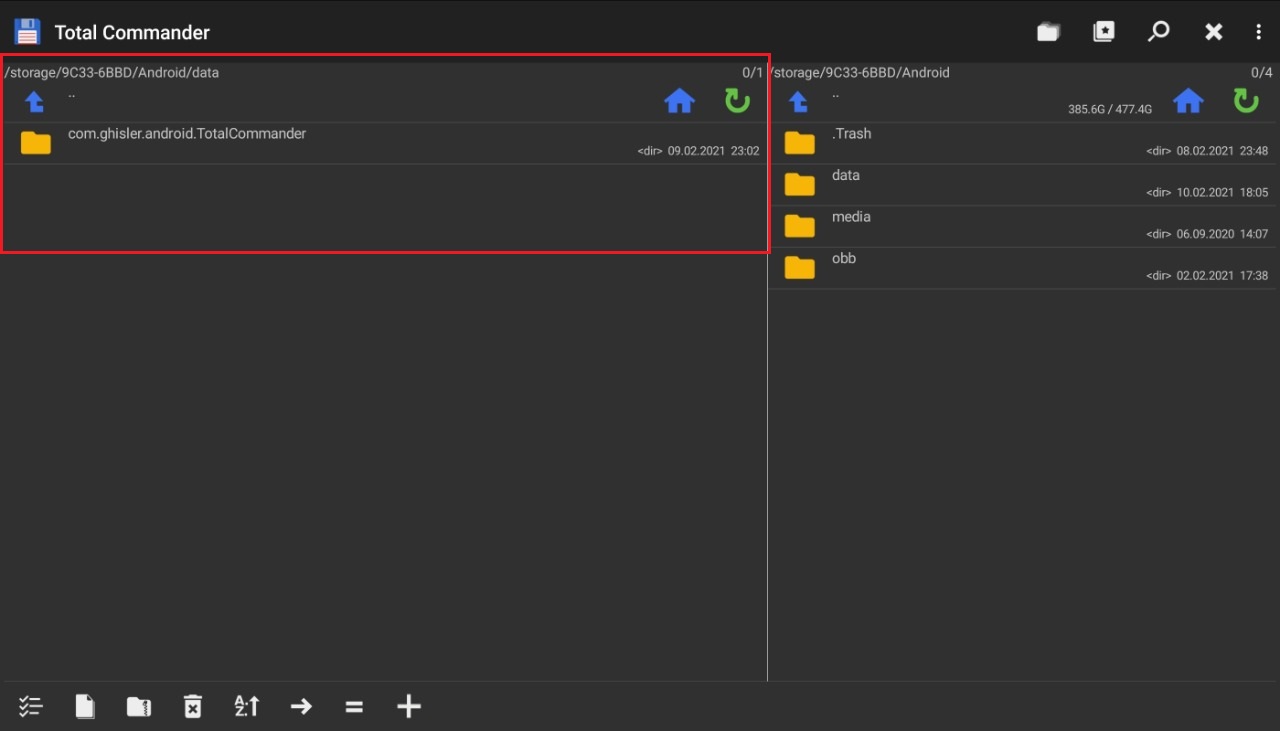This screenshot has width=1280, height=731.
Task: Click the date 08.02.2021 23:48
Action: click(x=1222, y=151)
